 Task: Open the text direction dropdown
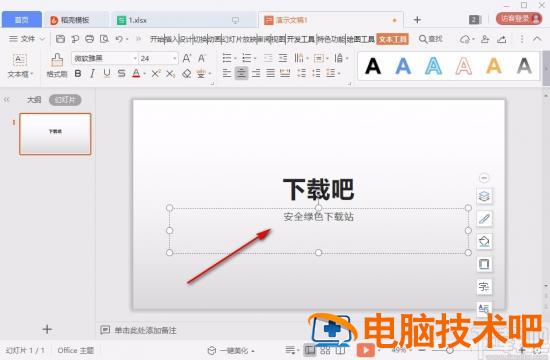point(301,58)
